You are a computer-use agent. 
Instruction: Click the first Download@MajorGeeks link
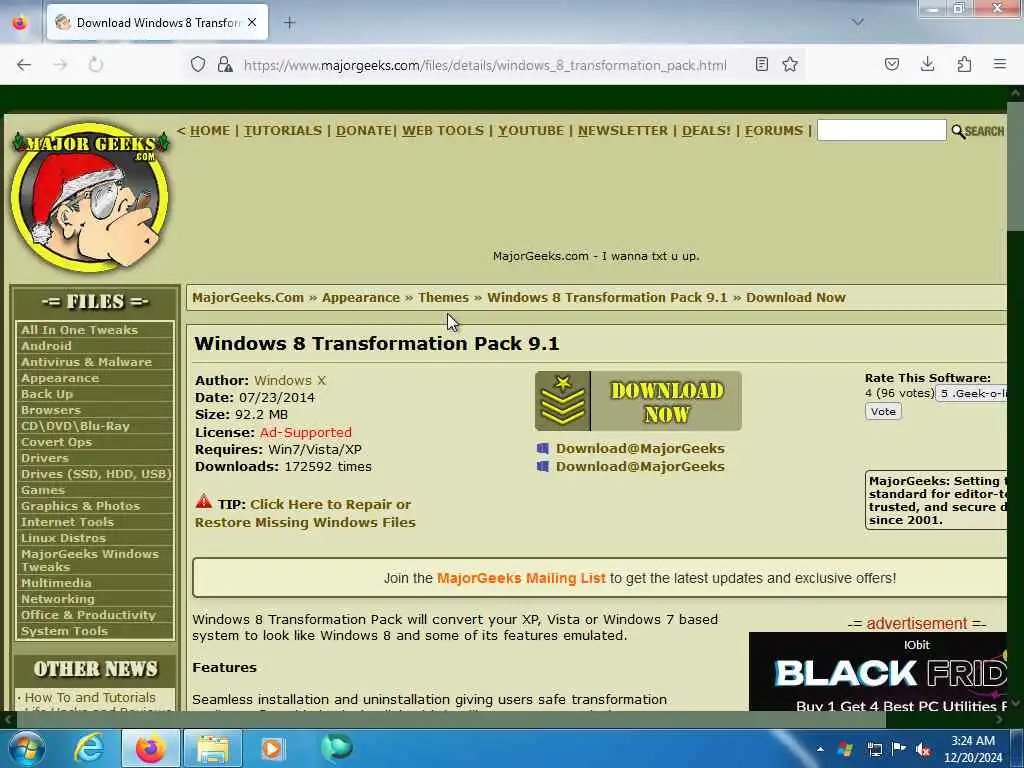tap(640, 449)
